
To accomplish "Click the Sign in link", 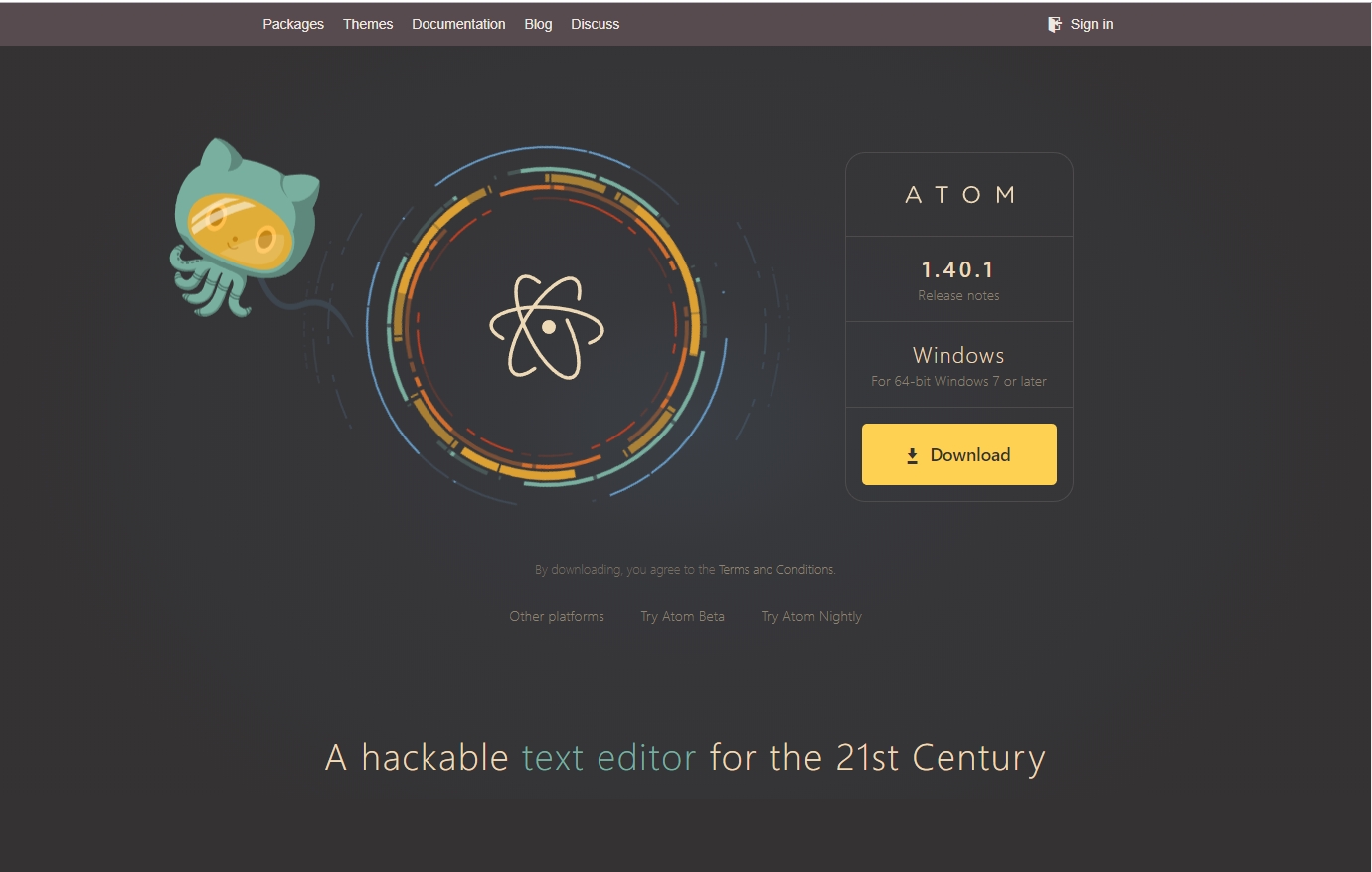I will tap(1092, 24).
